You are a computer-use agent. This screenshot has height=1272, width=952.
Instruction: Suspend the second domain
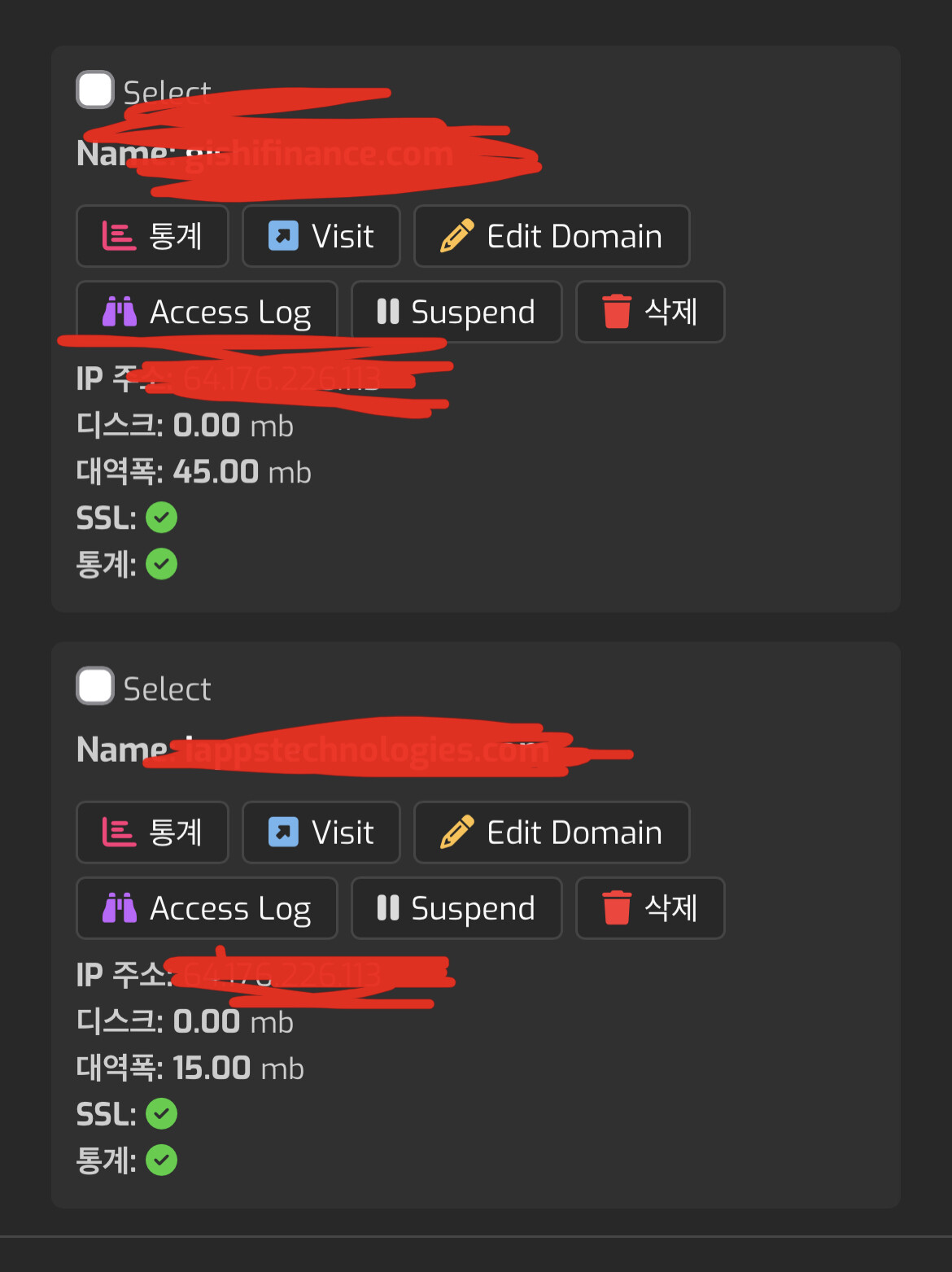coord(456,908)
